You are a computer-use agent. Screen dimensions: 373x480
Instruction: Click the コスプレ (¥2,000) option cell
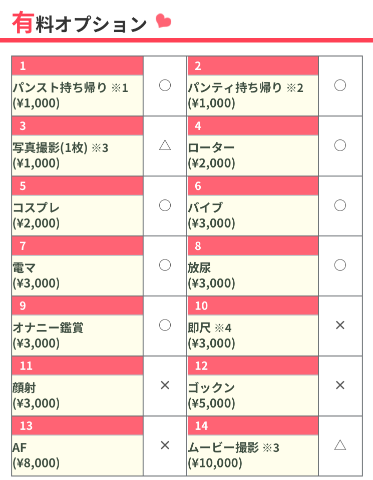pyautogui.click(x=78, y=215)
